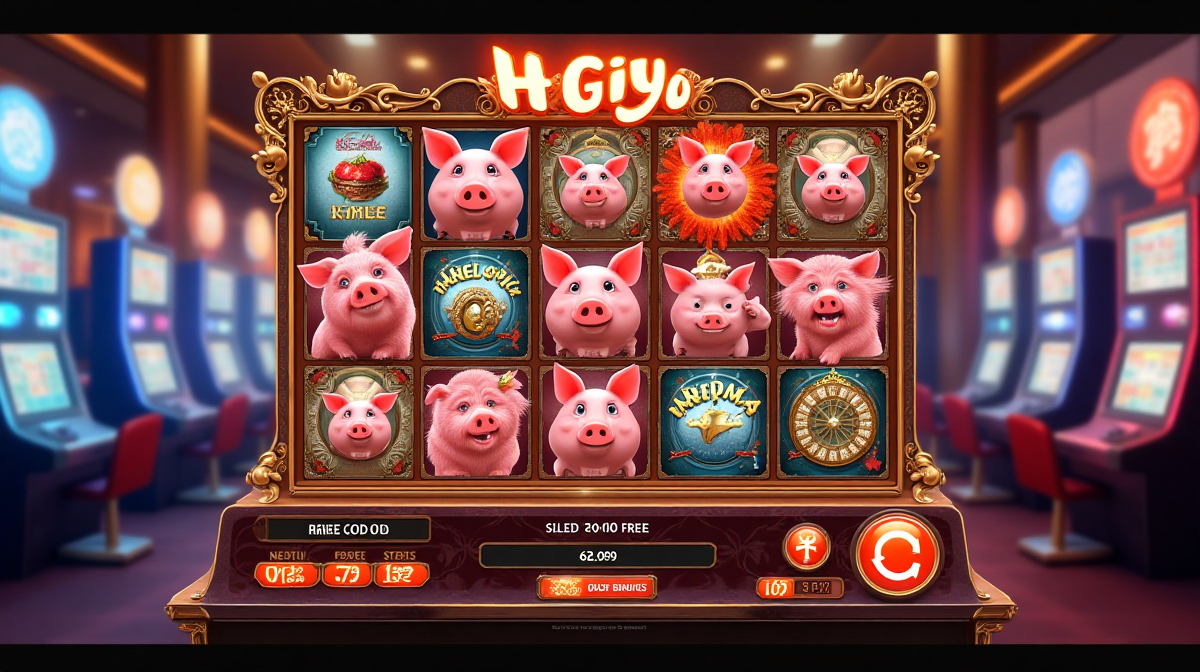The width and height of the screenshot is (1200, 672).
Task: Select the plain pink pig in top row
Action: tap(475, 184)
